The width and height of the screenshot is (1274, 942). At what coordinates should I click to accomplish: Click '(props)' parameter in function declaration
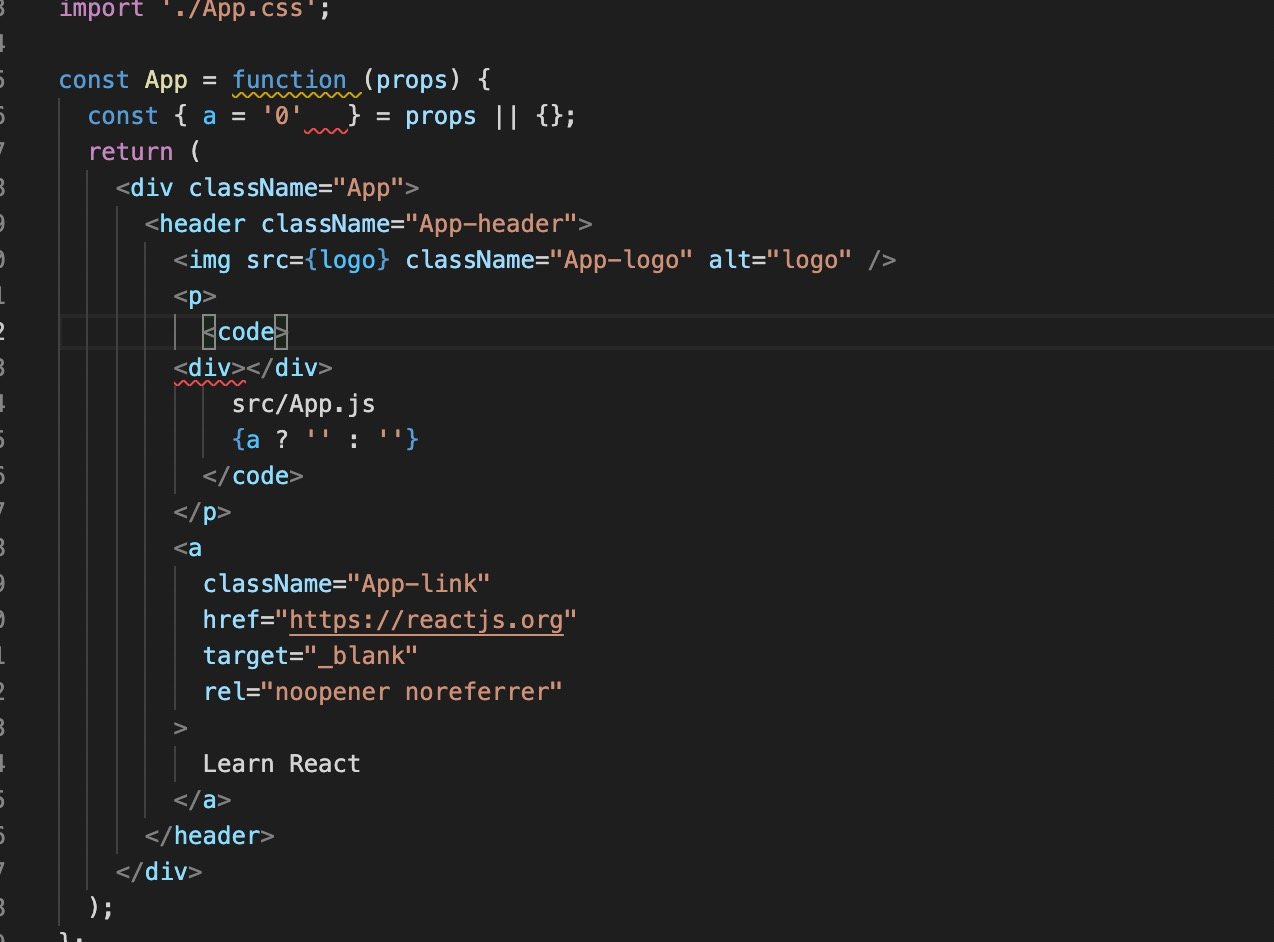(x=412, y=80)
